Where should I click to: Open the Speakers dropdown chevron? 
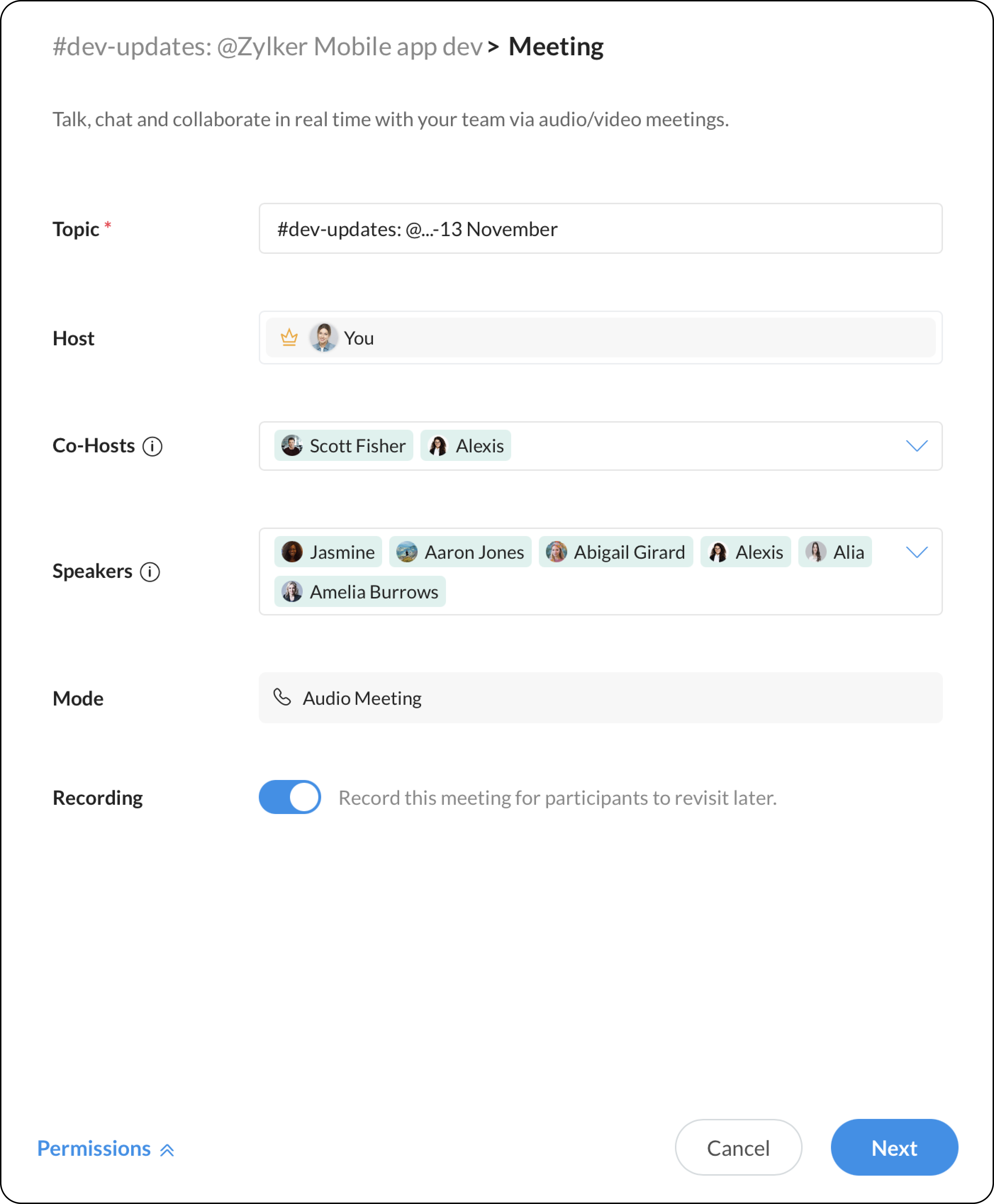pyautogui.click(x=917, y=552)
